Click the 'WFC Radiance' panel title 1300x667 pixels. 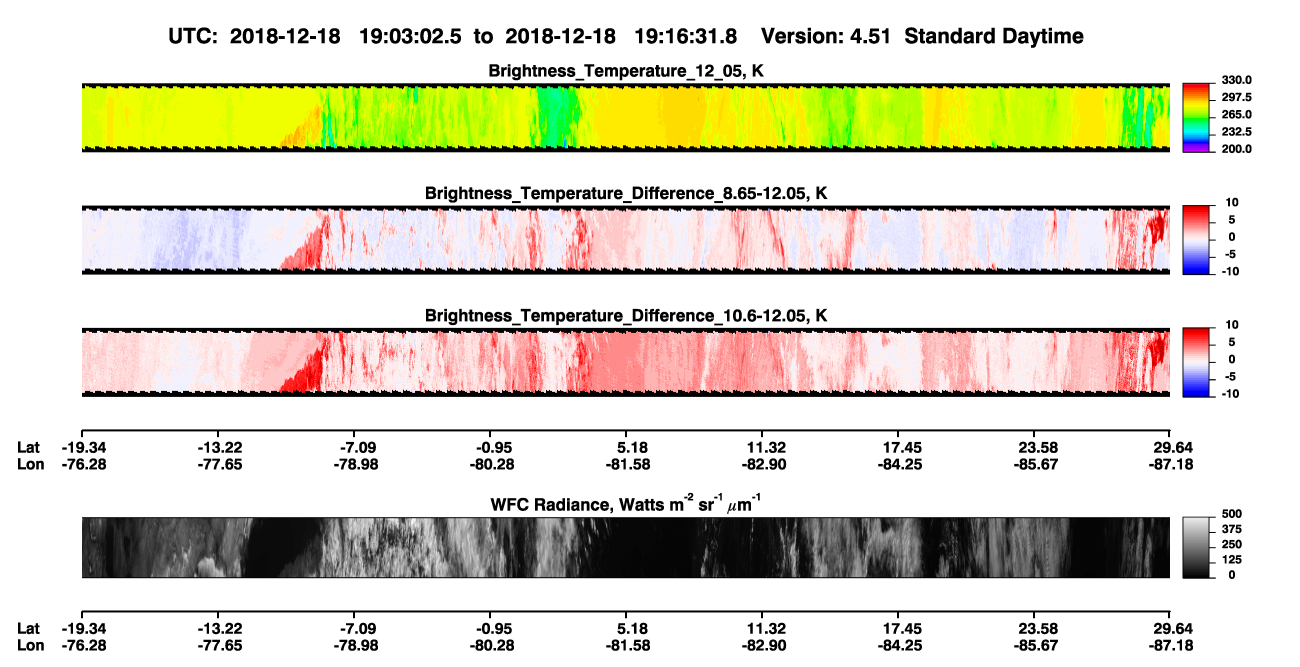pos(626,503)
